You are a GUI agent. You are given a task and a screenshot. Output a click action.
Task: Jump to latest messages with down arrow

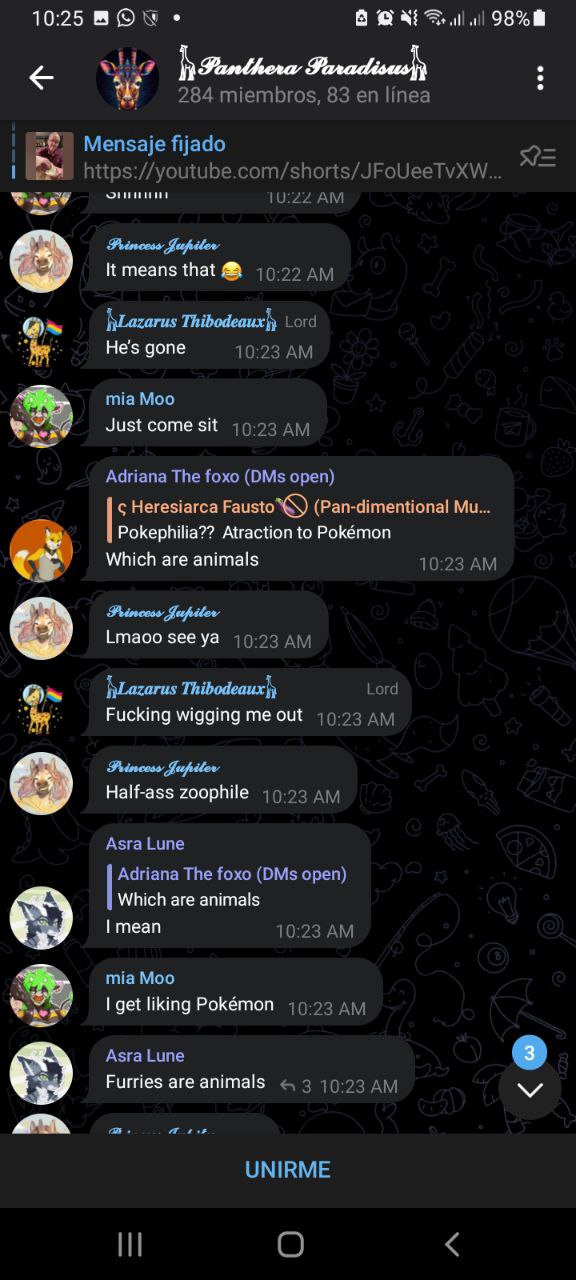[x=530, y=1089]
